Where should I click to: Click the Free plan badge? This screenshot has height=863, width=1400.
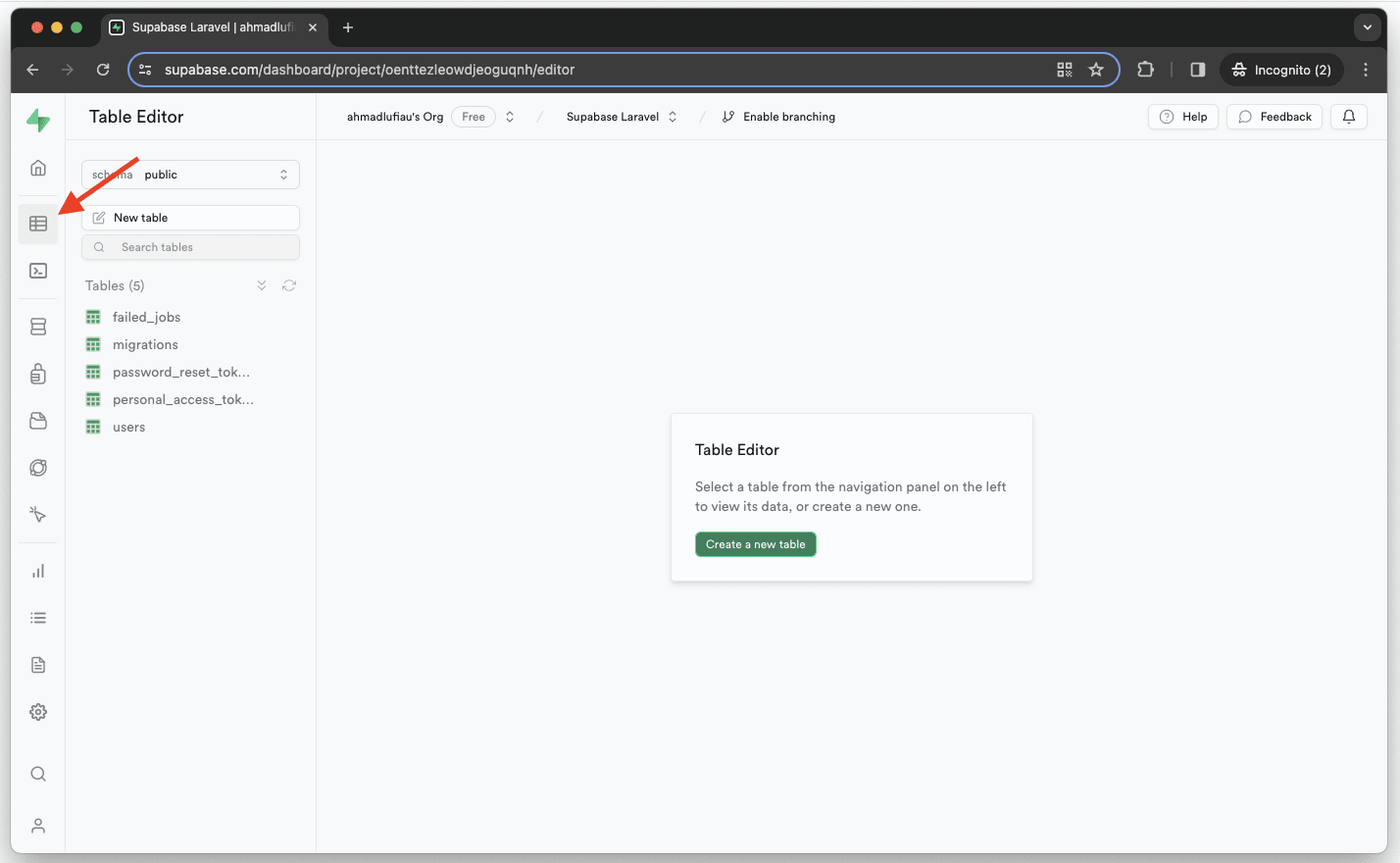pos(474,117)
